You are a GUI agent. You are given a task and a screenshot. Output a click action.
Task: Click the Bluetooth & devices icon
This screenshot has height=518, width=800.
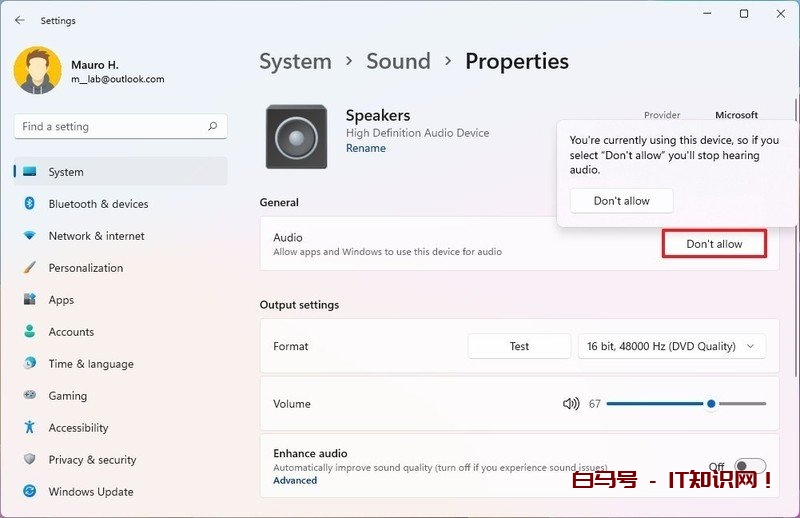coord(30,204)
